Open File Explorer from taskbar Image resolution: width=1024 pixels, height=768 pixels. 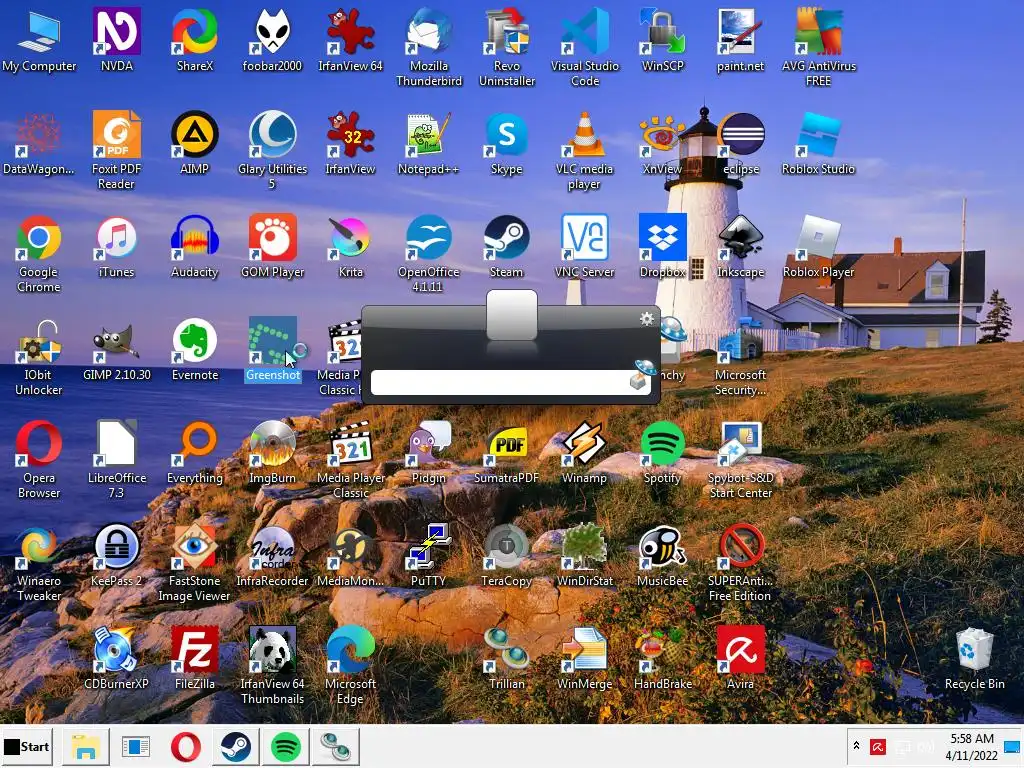(86, 746)
